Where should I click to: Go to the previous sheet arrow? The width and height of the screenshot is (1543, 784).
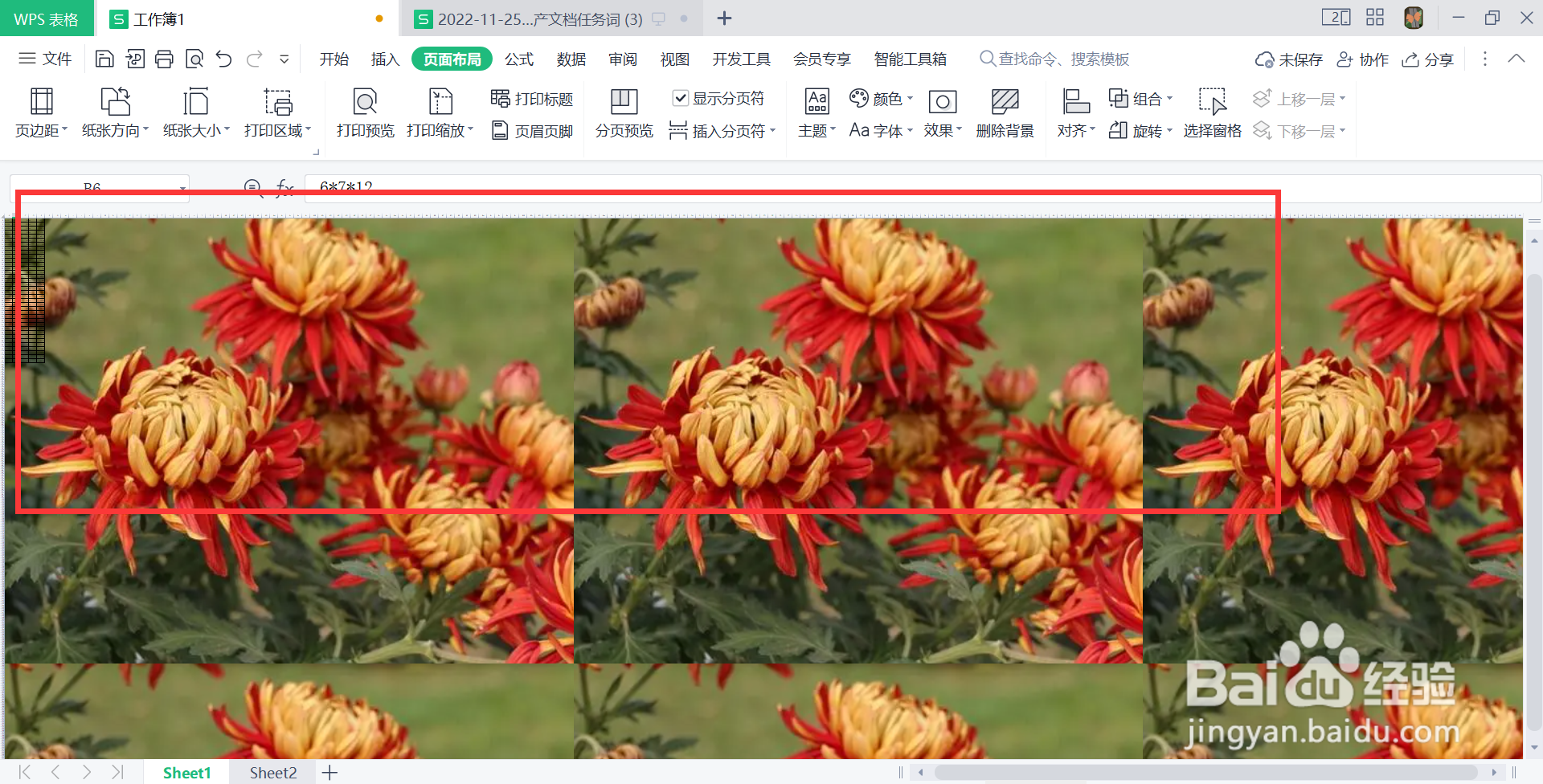pyautogui.click(x=55, y=772)
